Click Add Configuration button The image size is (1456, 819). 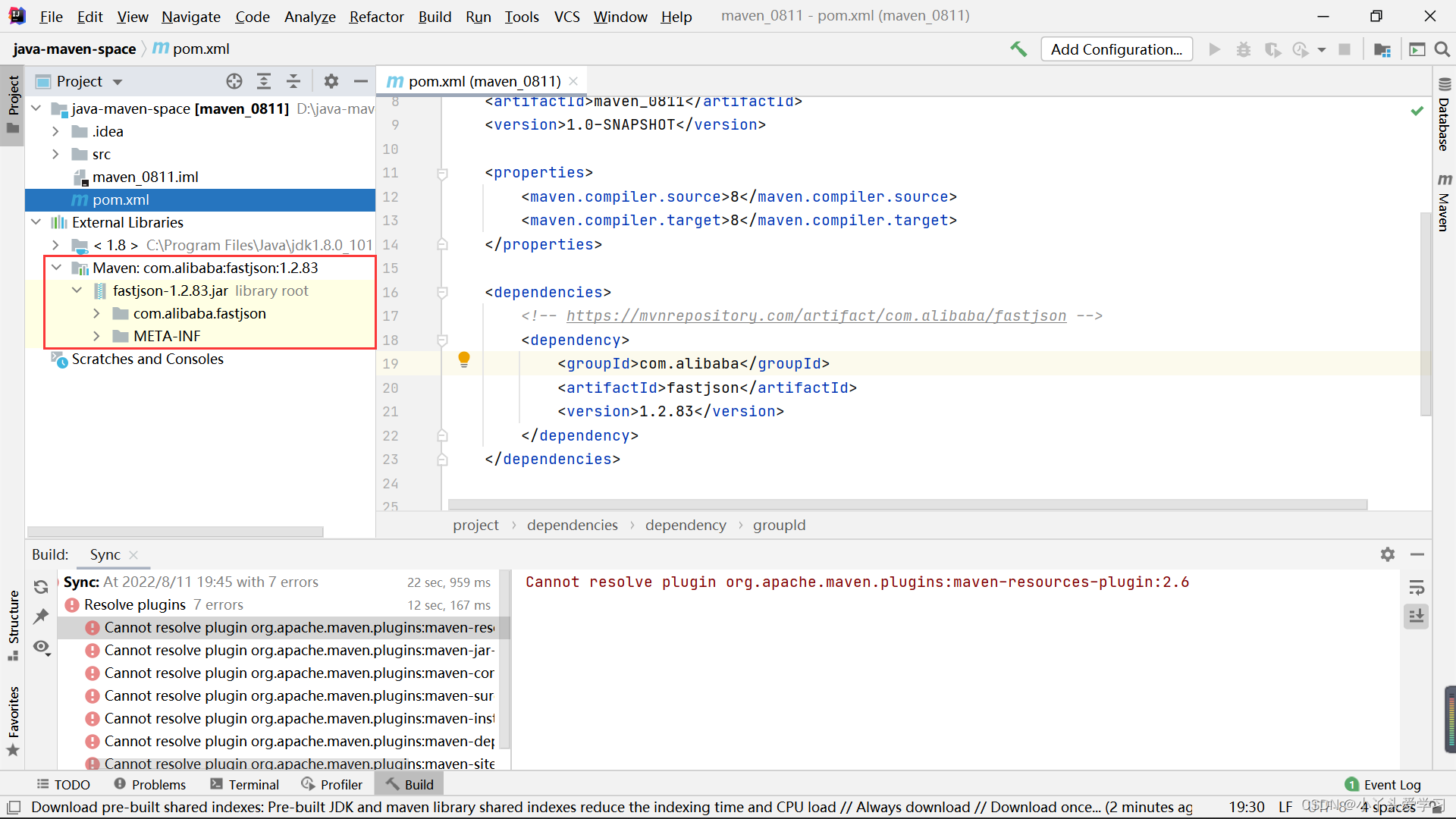[x=1116, y=49]
